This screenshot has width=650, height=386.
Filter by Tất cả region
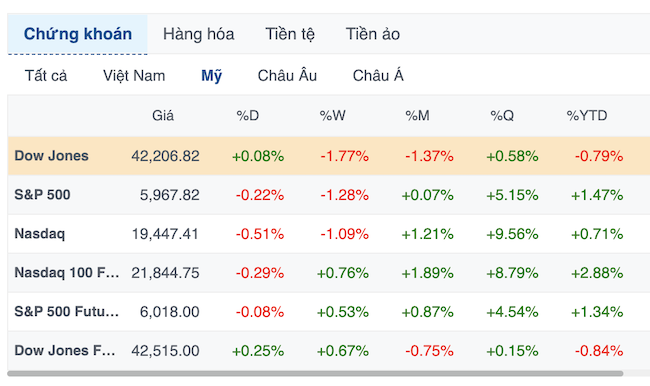click(x=46, y=76)
